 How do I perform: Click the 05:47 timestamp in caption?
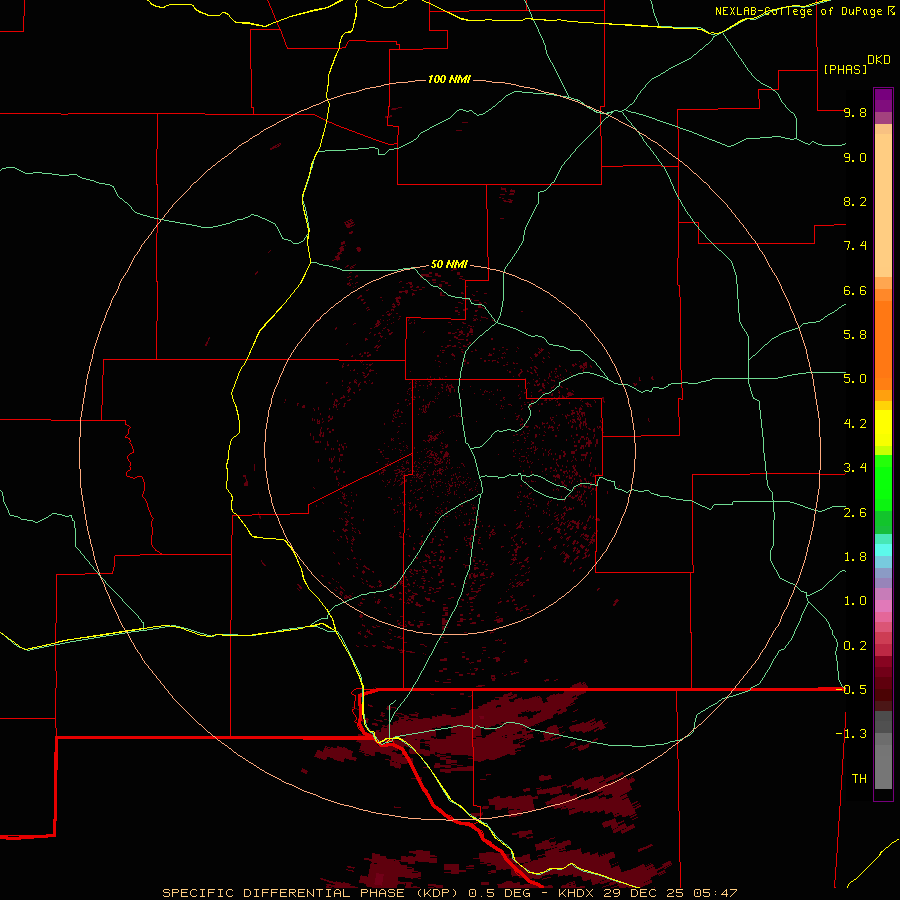tap(715, 893)
